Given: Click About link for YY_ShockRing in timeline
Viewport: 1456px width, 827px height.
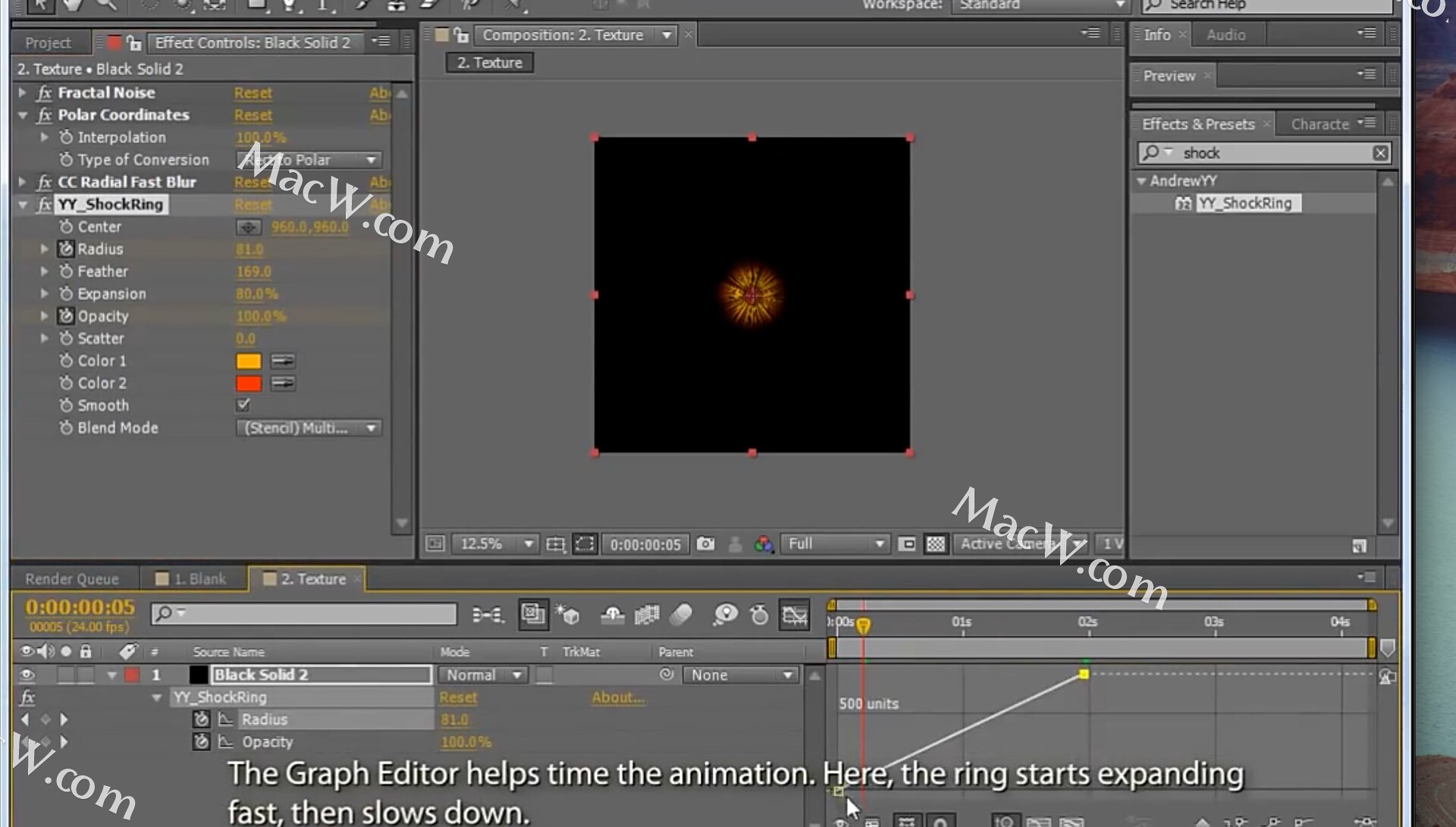Looking at the screenshot, I should click(617, 697).
